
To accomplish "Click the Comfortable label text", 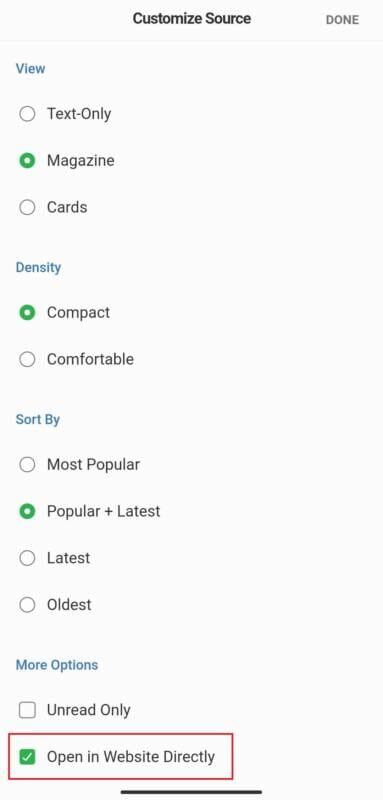I will [x=90, y=359].
